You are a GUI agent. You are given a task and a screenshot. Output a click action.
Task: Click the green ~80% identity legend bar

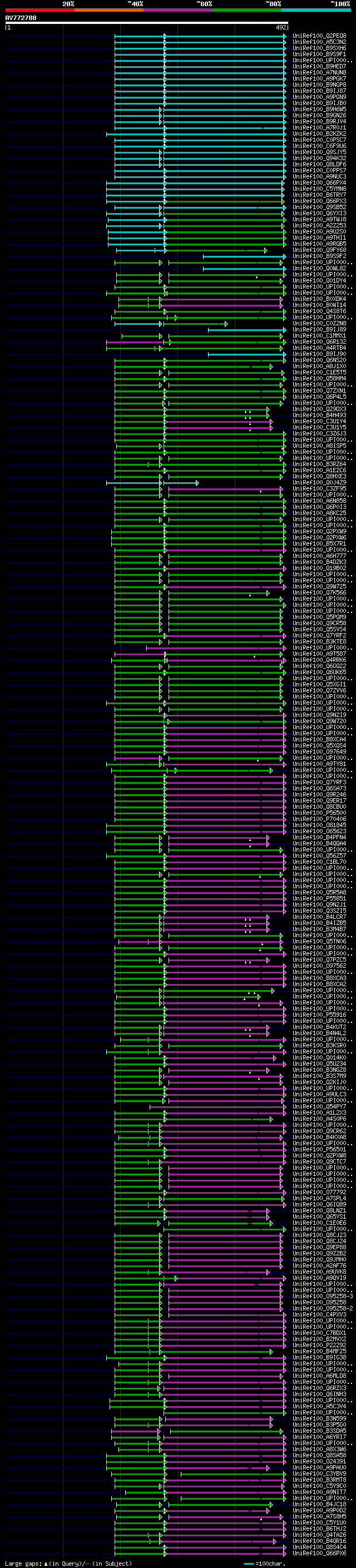[x=246, y=10]
